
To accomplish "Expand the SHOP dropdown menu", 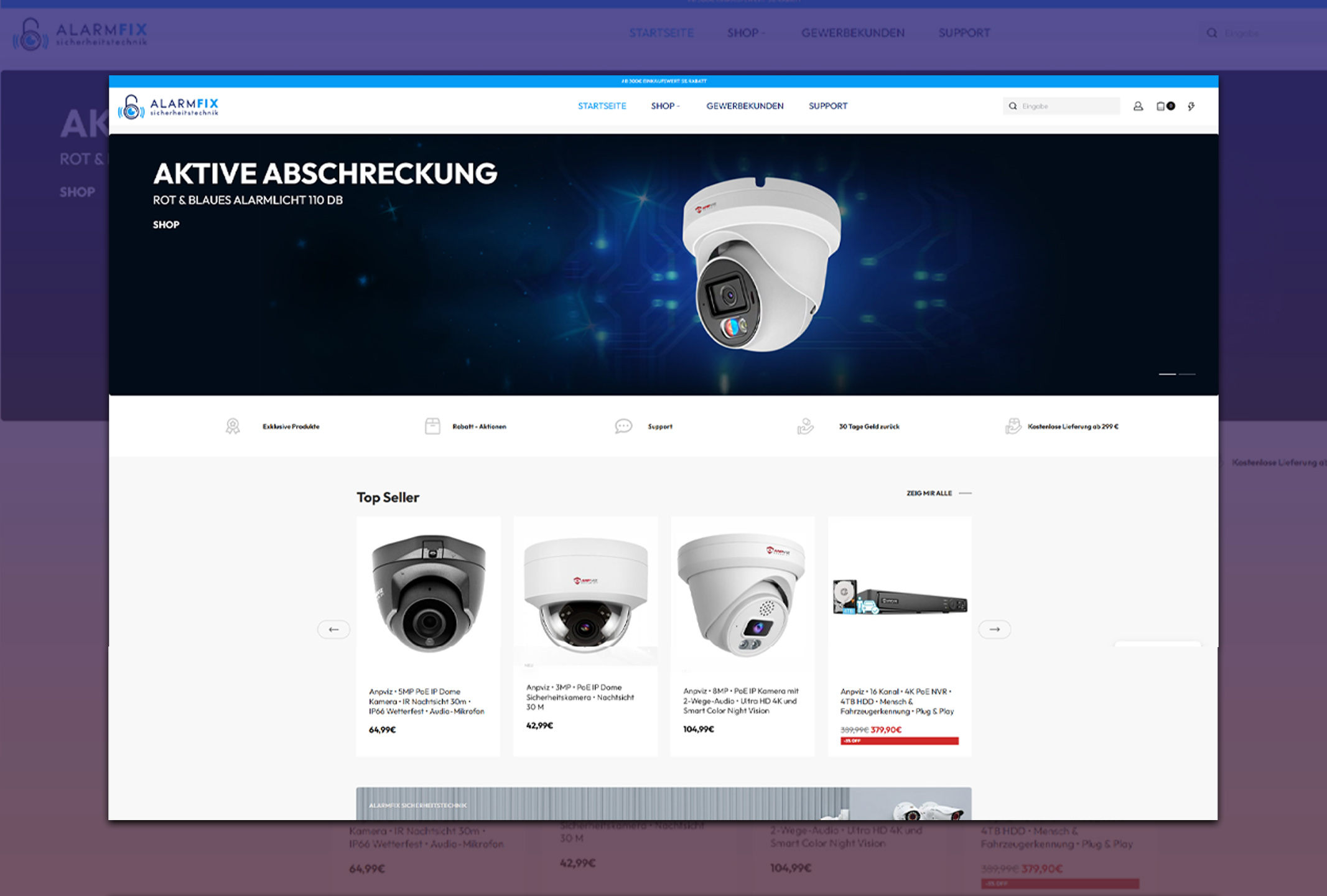I will [x=664, y=106].
